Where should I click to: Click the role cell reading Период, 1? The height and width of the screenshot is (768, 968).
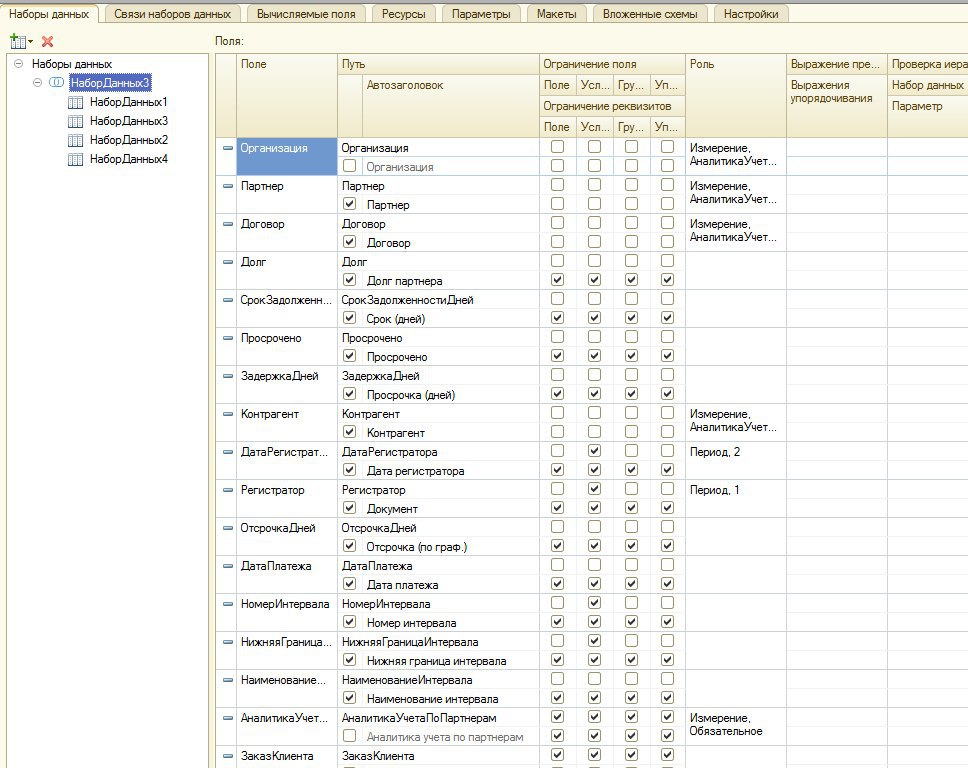tap(735, 499)
